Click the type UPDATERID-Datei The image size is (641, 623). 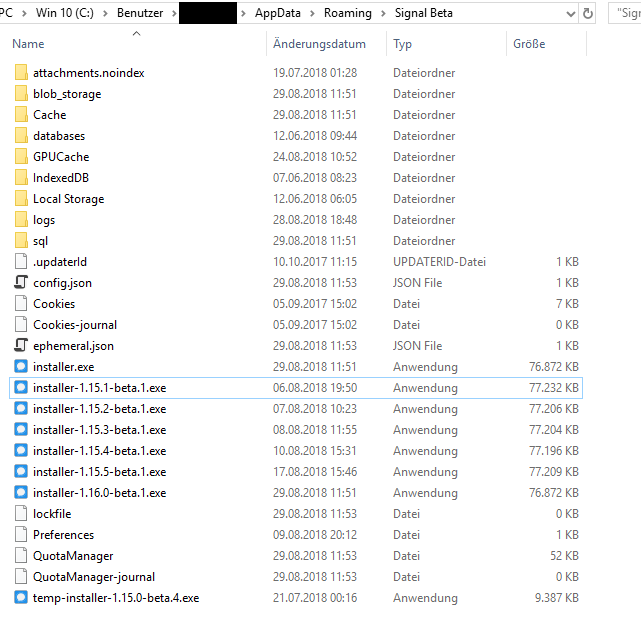pos(439,262)
